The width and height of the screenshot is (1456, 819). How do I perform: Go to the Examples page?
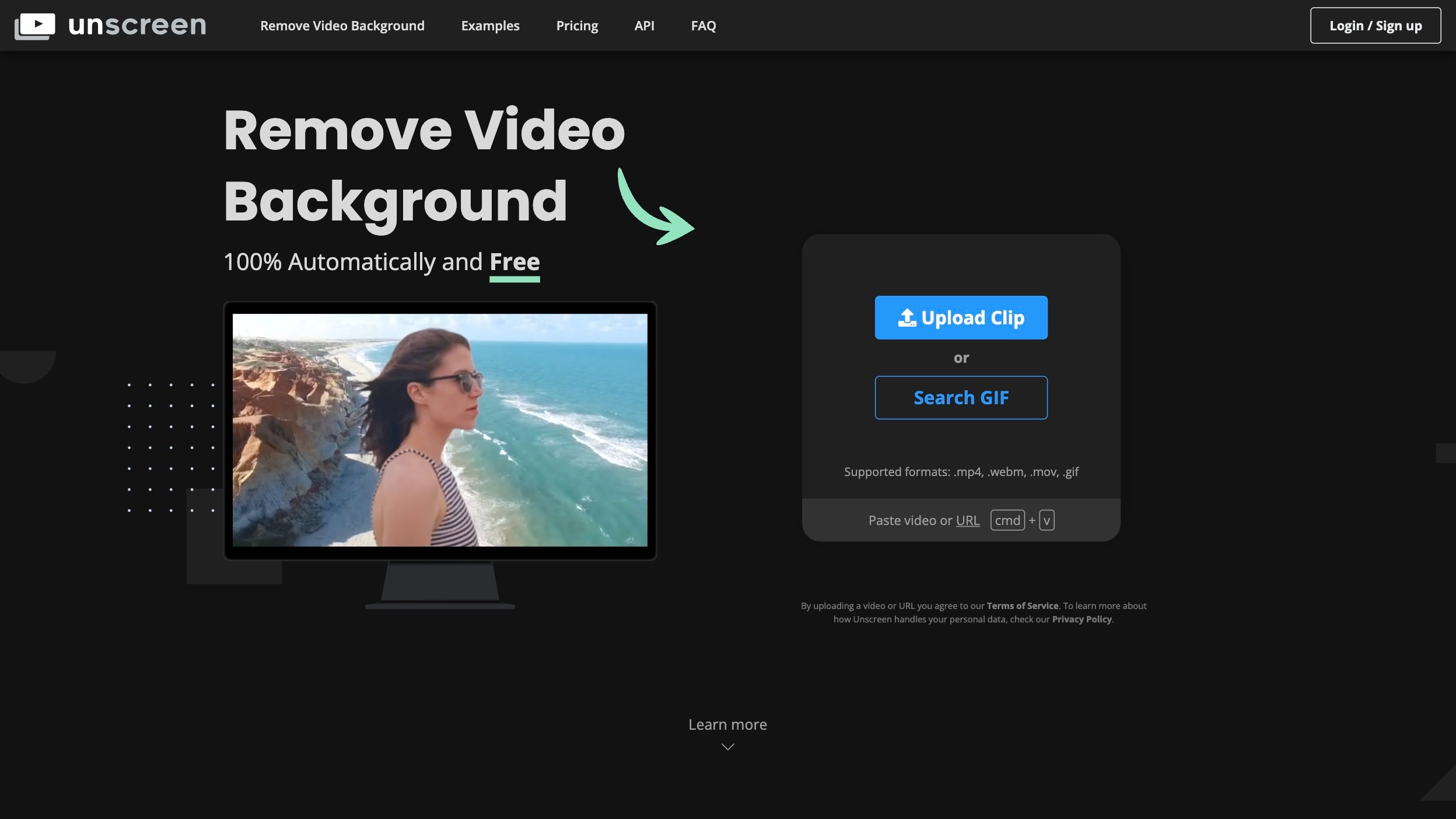490,26
